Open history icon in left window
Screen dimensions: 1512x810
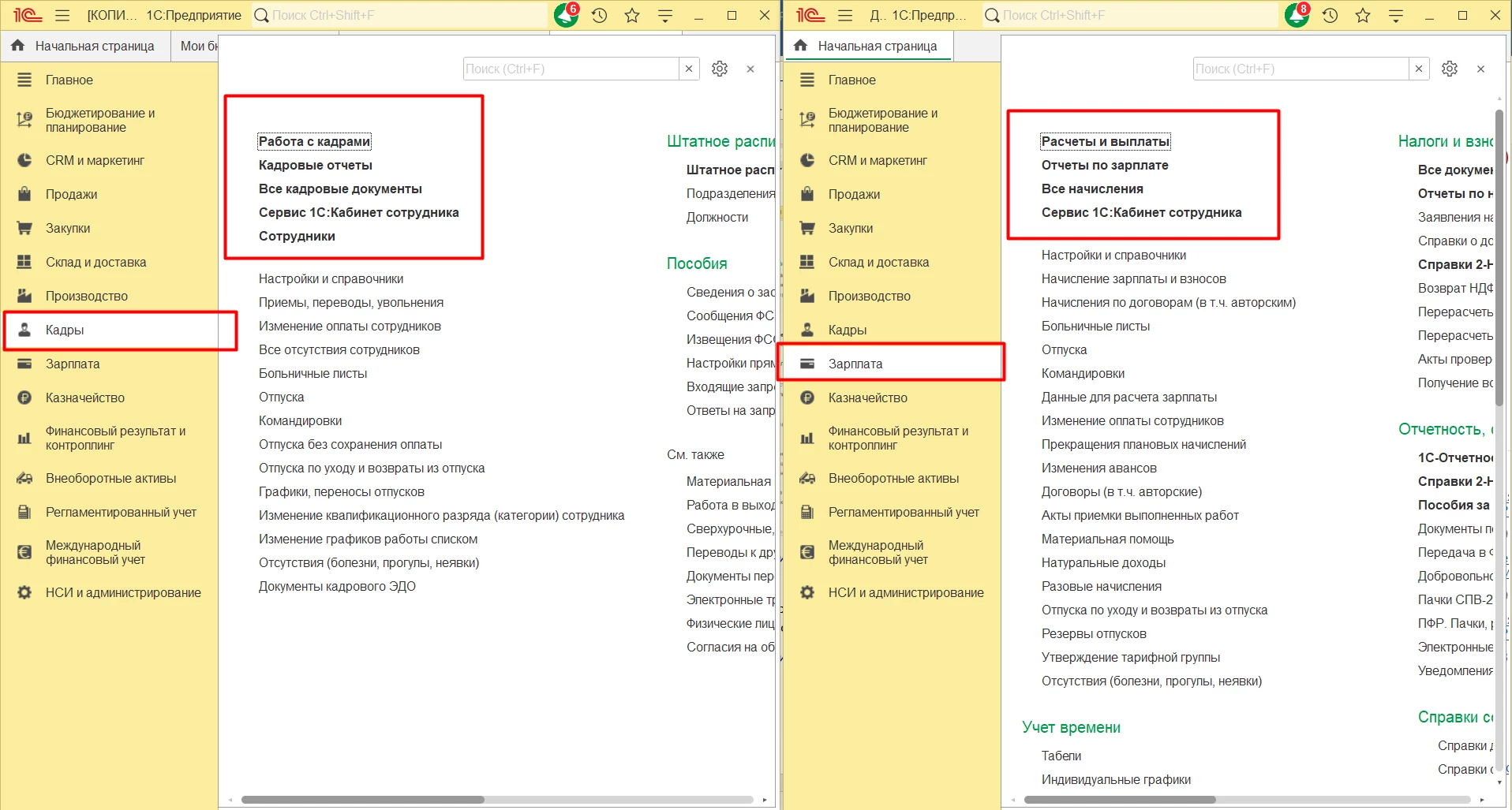600,15
